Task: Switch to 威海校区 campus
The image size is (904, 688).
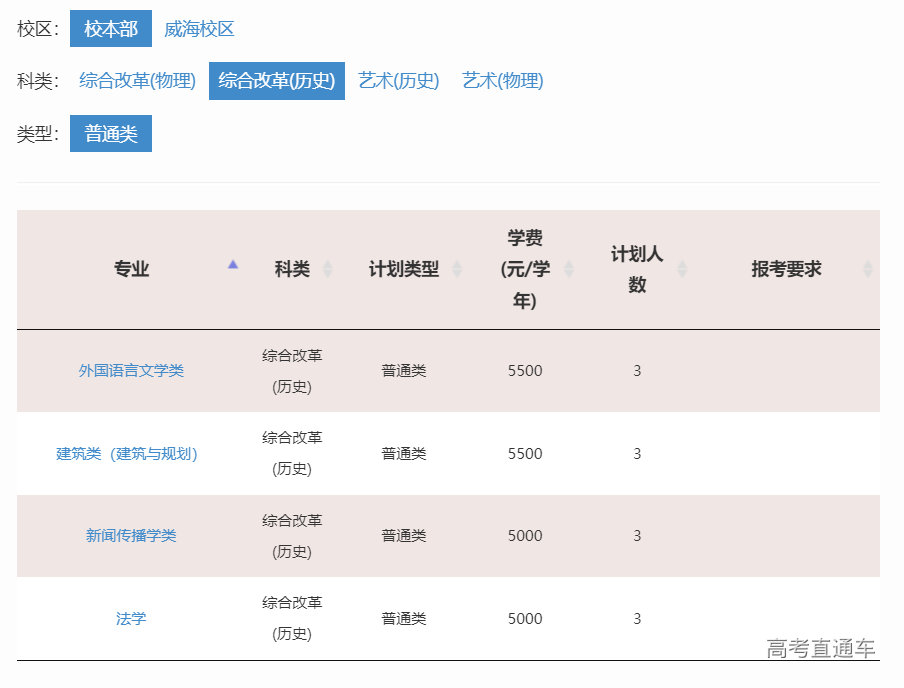Action: point(199,29)
